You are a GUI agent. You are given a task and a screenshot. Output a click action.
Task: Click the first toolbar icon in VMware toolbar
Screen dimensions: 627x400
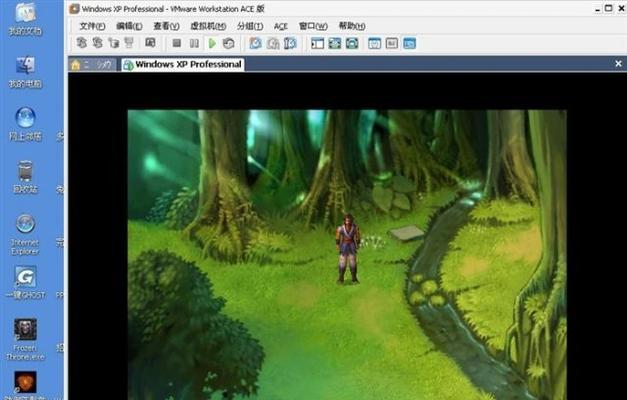point(82,43)
